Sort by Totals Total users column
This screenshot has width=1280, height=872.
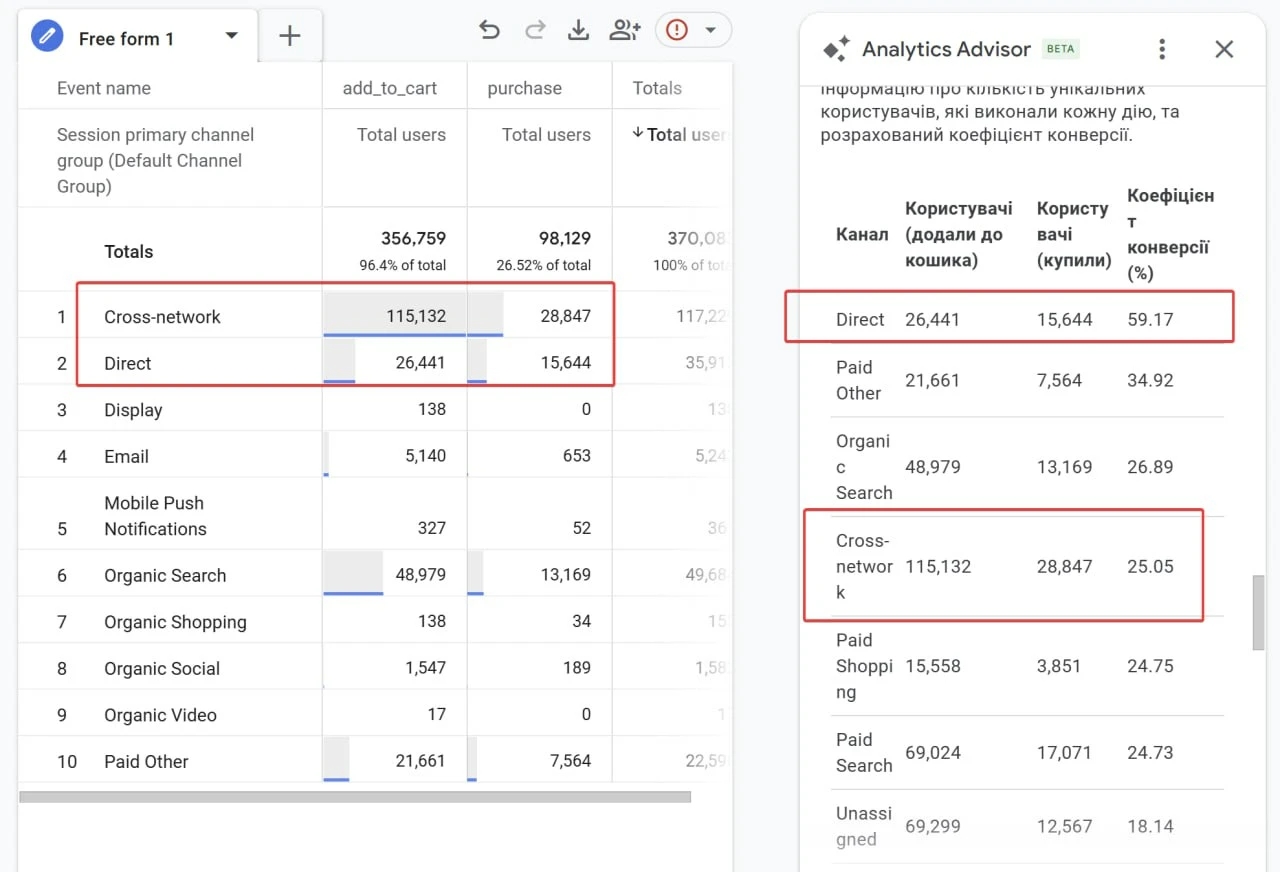coord(679,134)
